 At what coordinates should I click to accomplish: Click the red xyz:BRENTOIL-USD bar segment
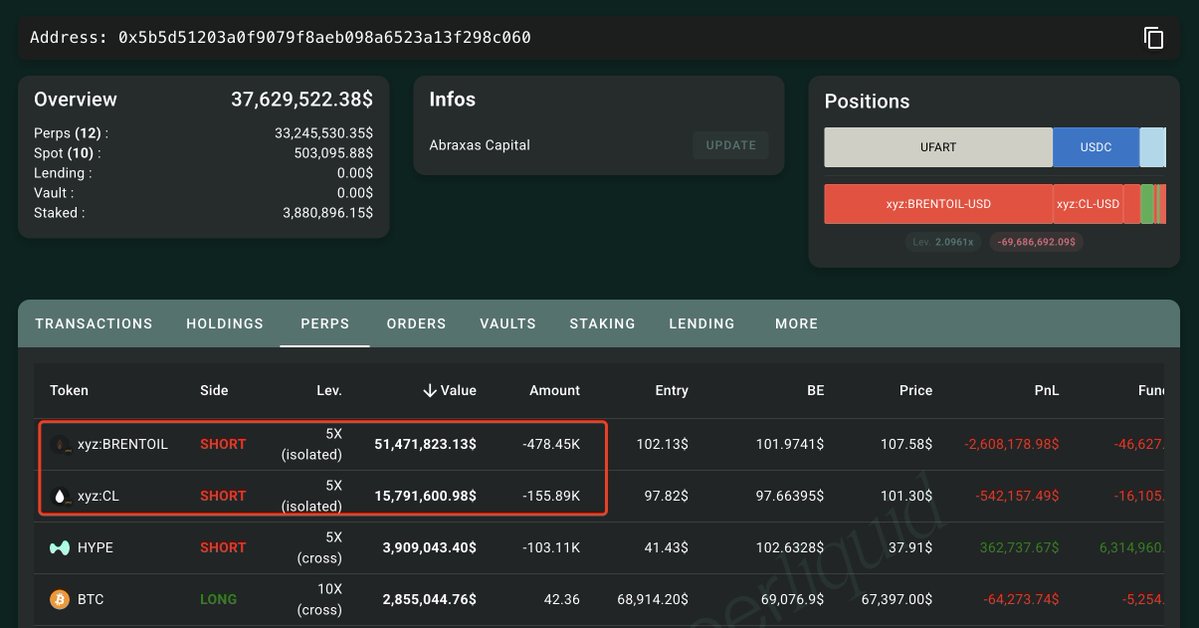tap(938, 204)
